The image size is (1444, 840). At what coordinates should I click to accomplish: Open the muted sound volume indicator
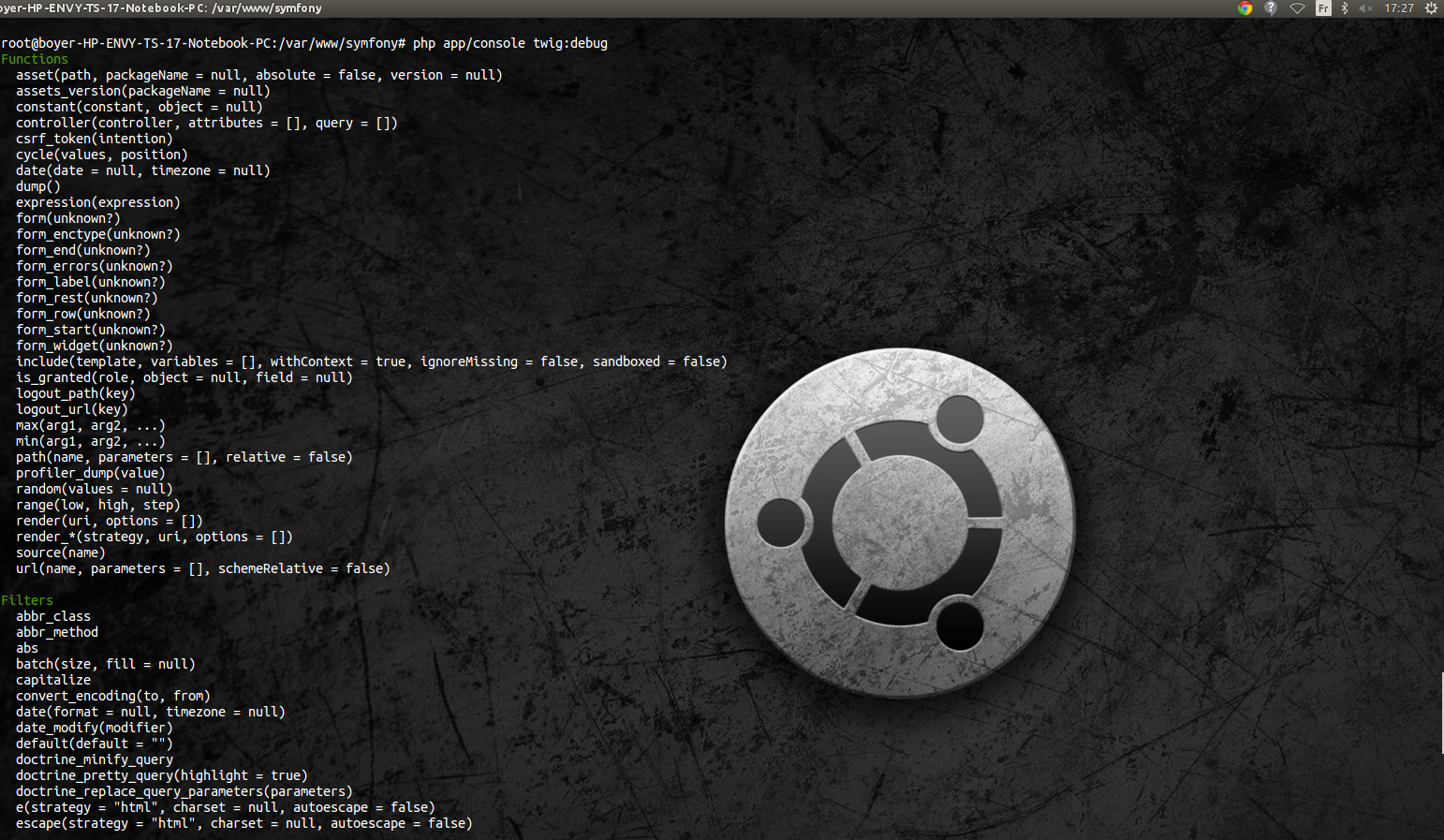pyautogui.click(x=1365, y=8)
